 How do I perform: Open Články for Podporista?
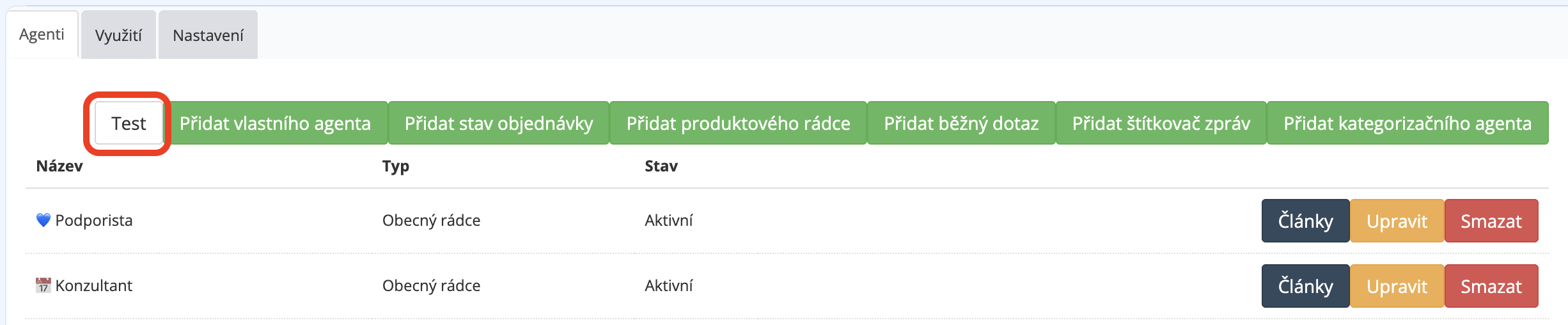[x=1305, y=221]
